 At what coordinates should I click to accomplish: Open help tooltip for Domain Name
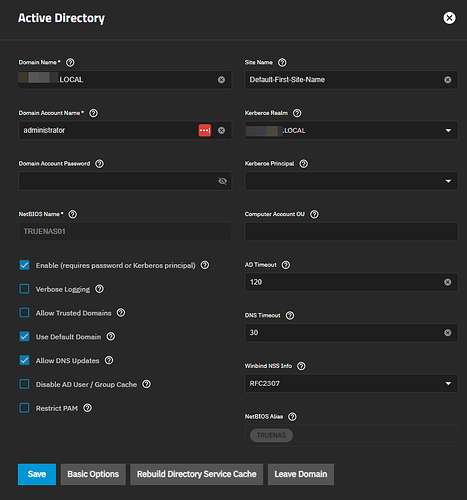[70, 62]
